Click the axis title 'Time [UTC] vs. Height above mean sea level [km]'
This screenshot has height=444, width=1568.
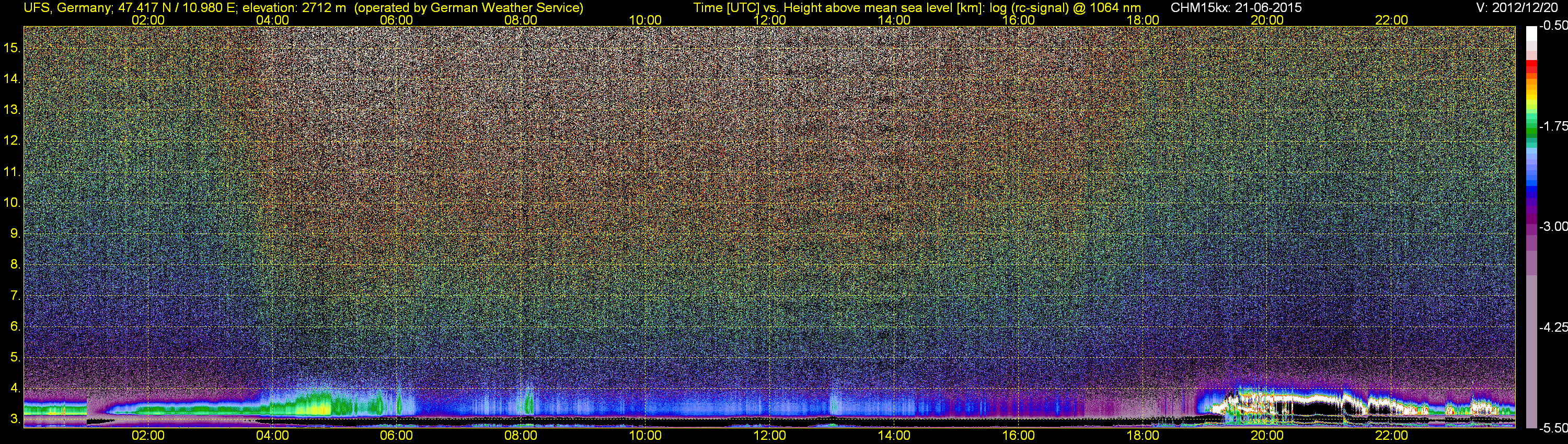[839, 8]
